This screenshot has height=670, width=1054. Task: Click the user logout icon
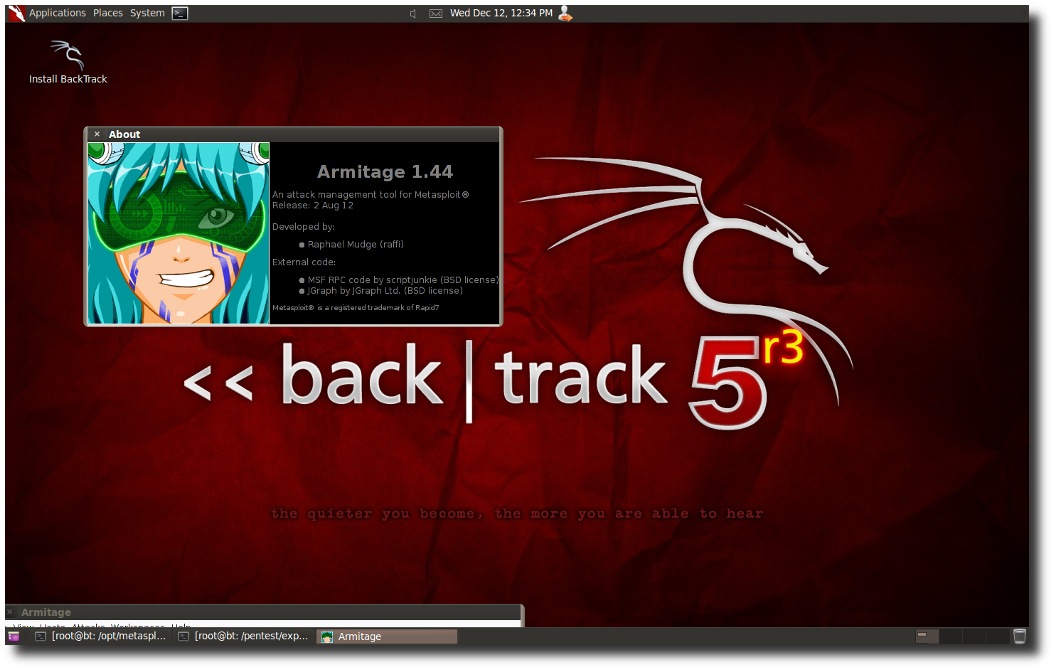pyautogui.click(x=565, y=13)
